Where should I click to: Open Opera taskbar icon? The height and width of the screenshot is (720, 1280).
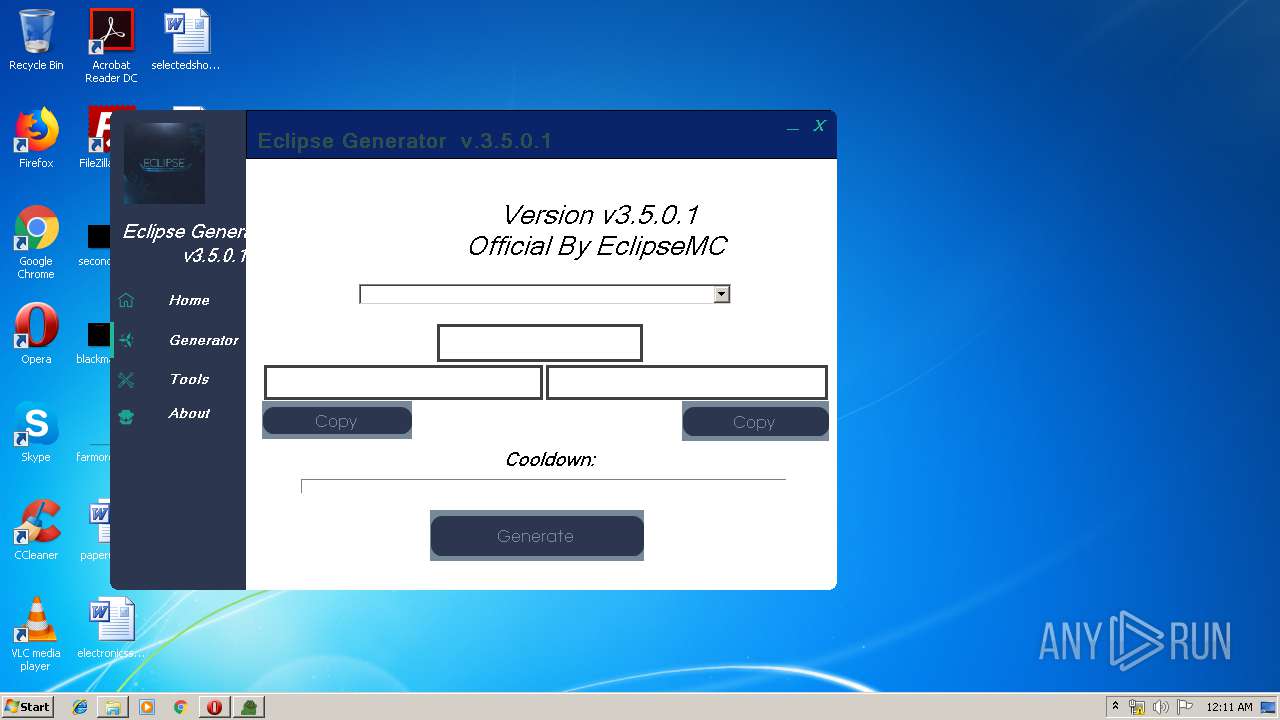coord(214,707)
